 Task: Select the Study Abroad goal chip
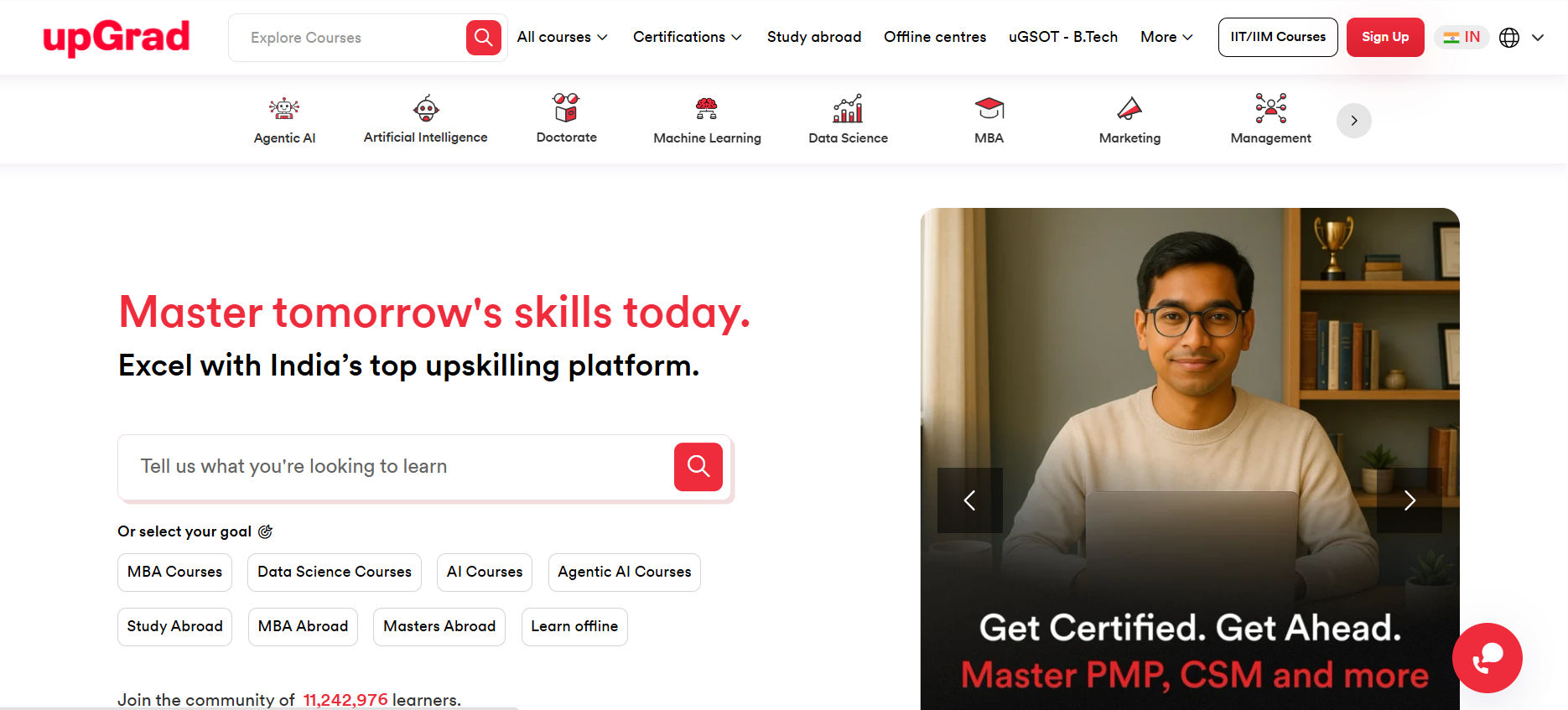[x=174, y=627]
